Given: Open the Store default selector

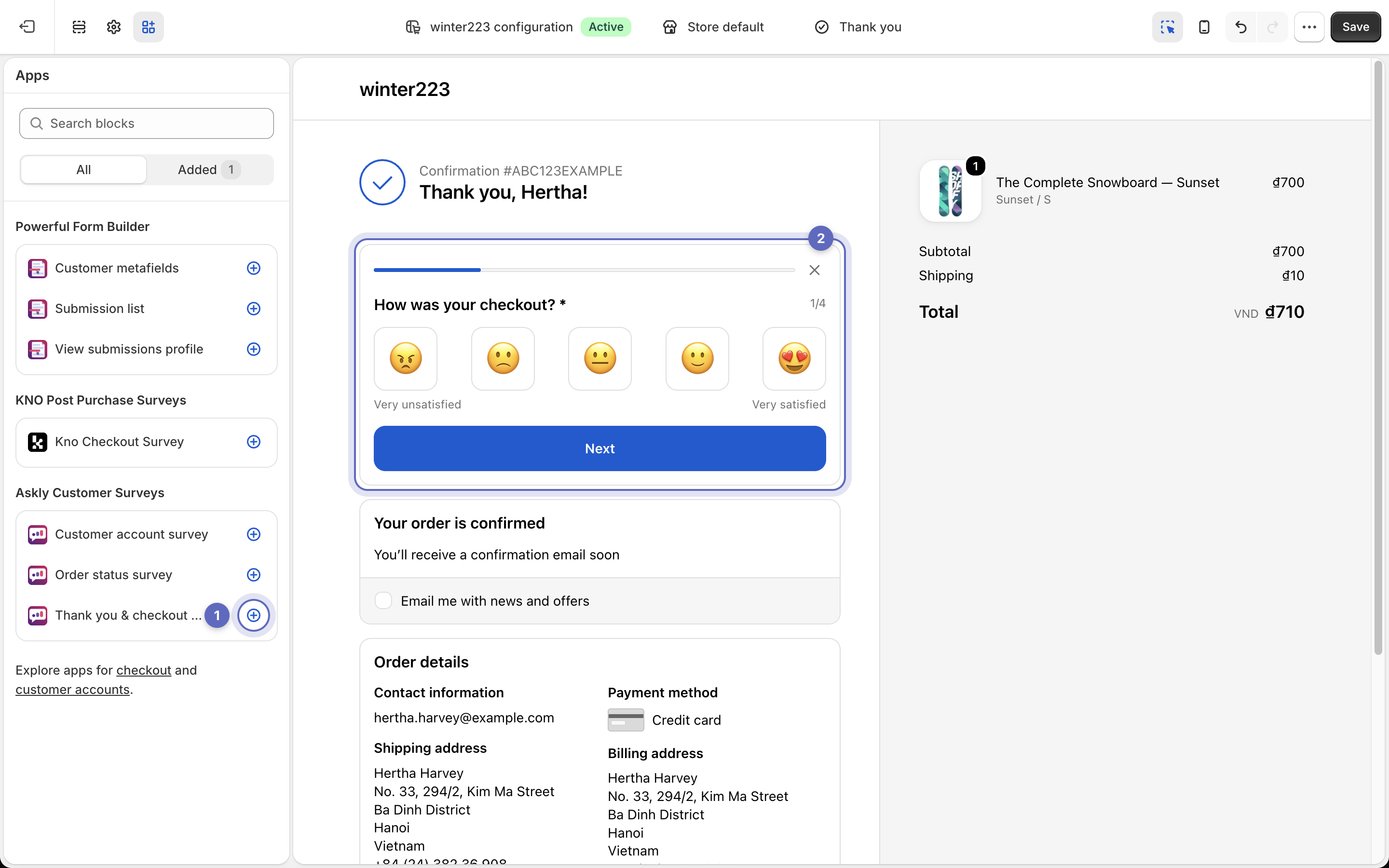Looking at the screenshot, I should pyautogui.click(x=713, y=27).
